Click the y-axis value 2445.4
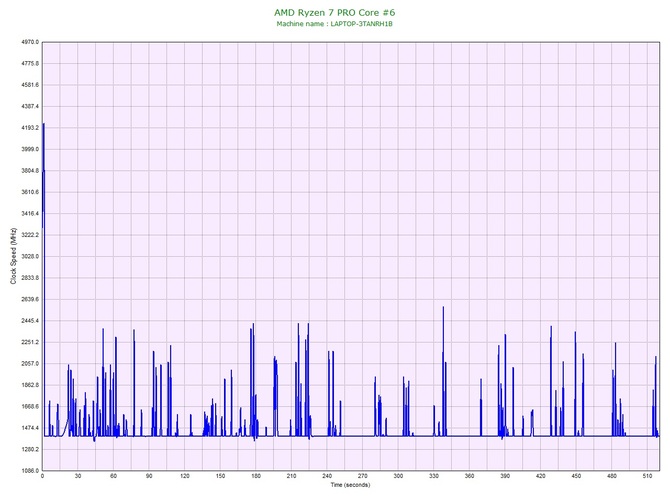 coord(30,321)
